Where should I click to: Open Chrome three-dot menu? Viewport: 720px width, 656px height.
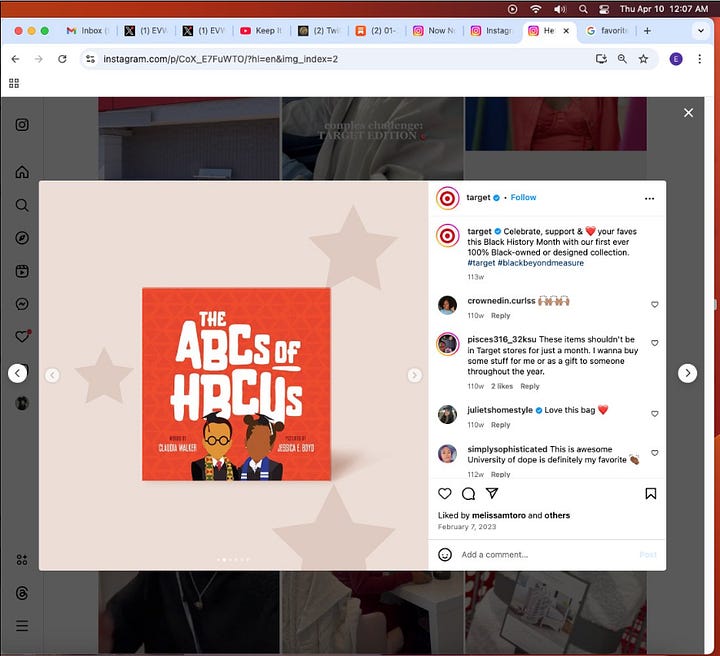pos(699,59)
